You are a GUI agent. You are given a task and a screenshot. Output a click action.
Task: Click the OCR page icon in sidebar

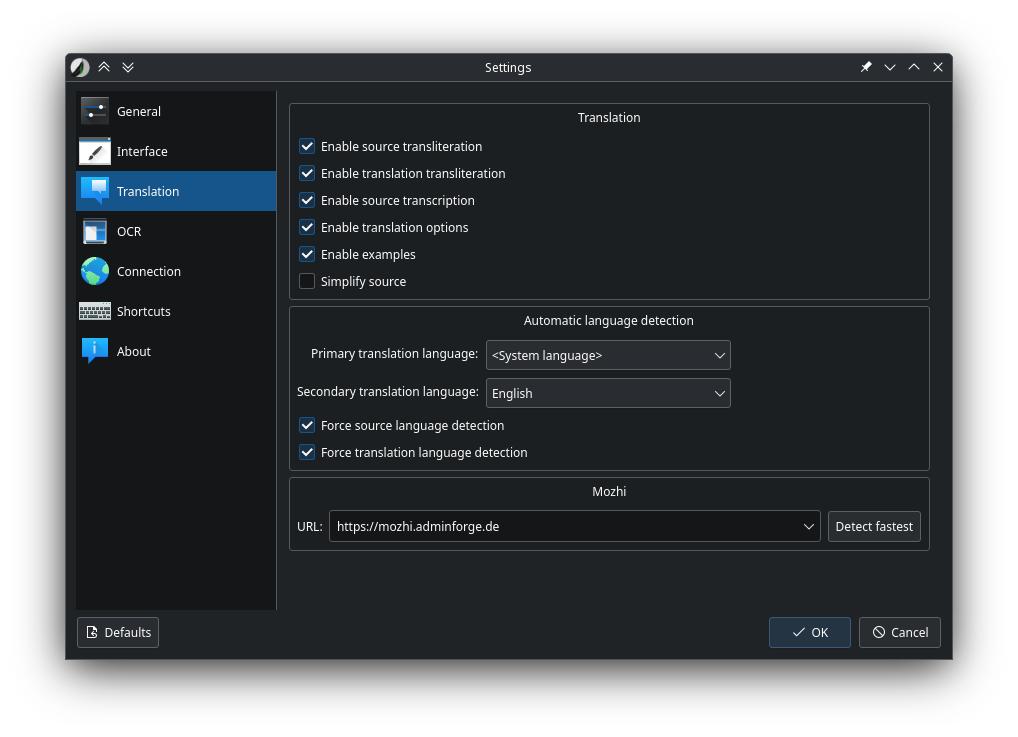click(x=95, y=231)
